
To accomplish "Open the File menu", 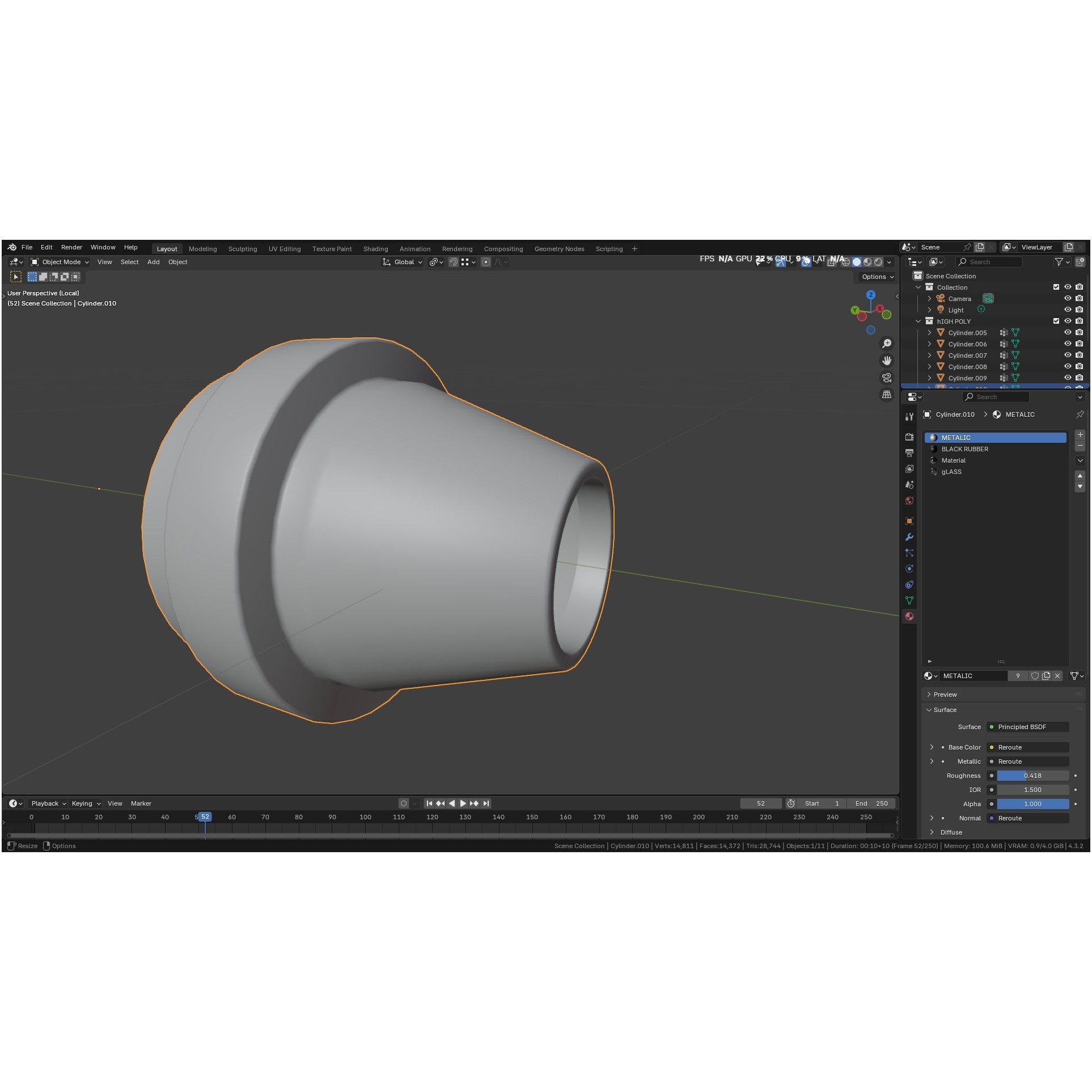I will point(27,247).
